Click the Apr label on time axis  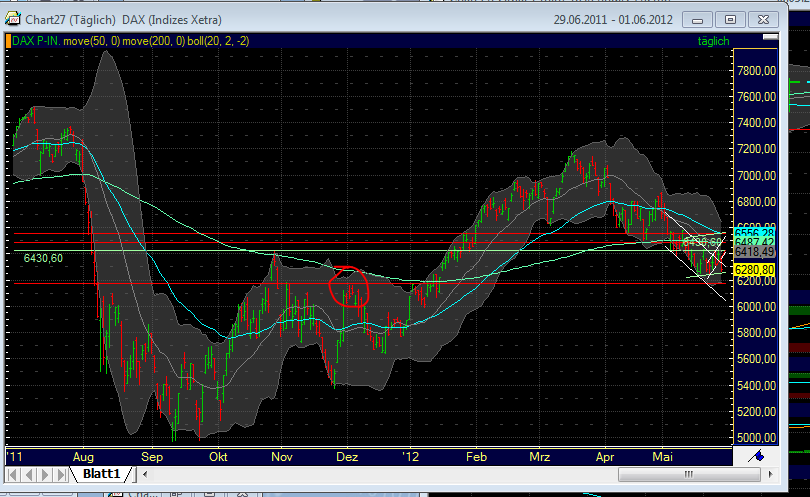coord(605,457)
